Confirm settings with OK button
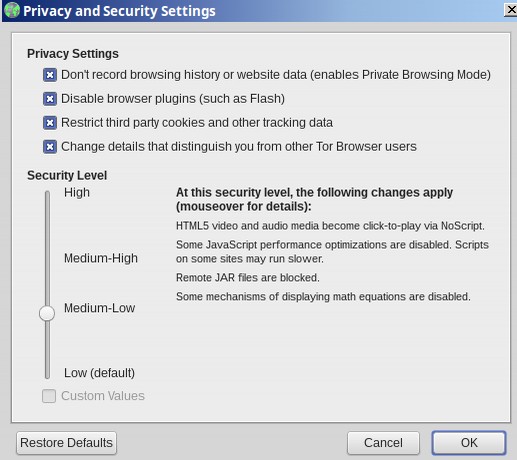 click(x=469, y=443)
